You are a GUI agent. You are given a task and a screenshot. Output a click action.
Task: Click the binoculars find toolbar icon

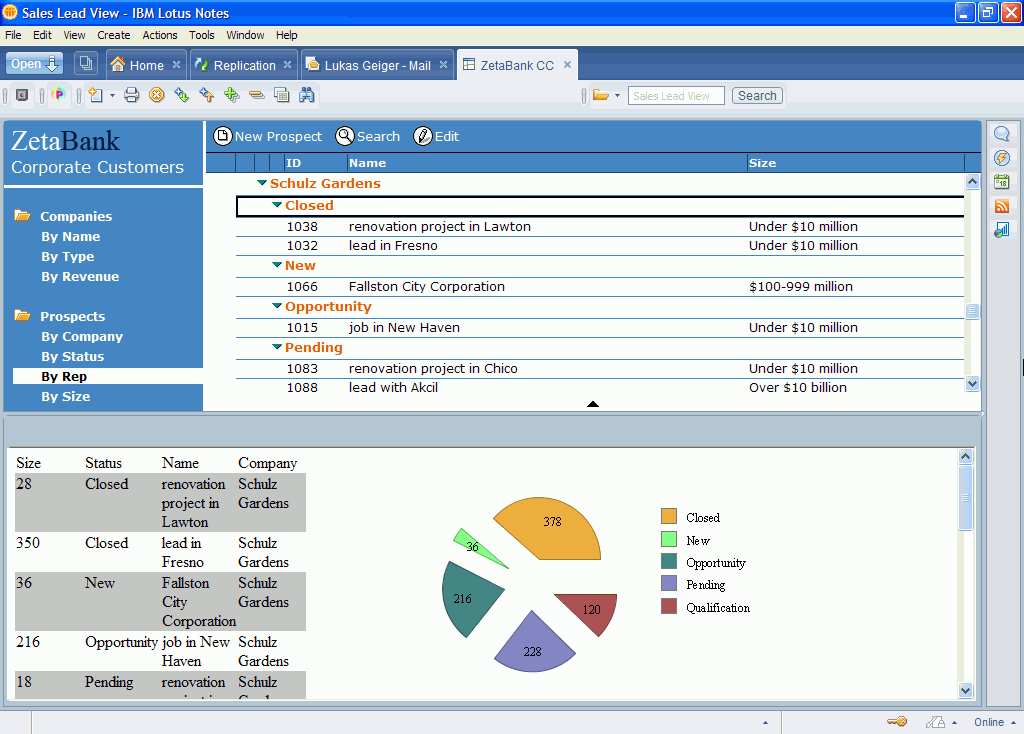[307, 95]
